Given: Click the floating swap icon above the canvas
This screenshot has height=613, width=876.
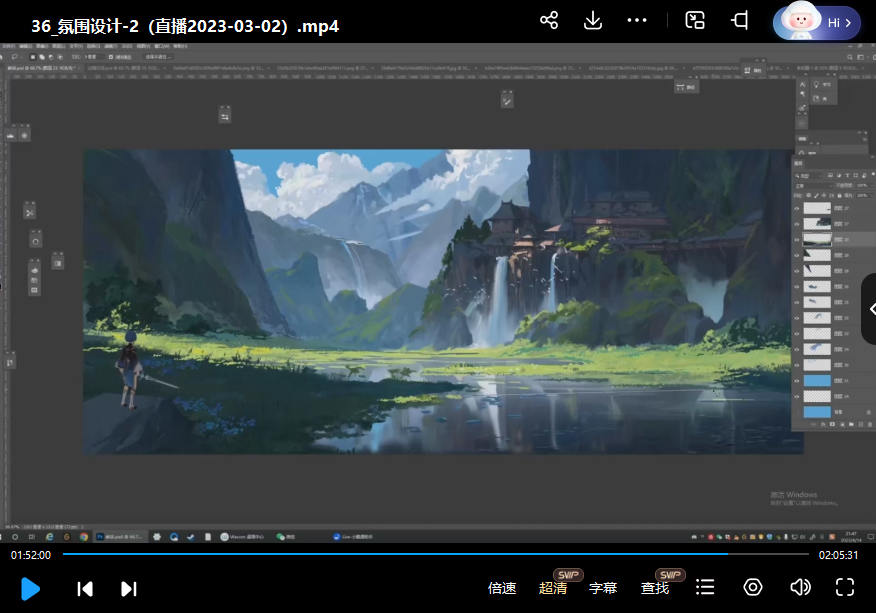Looking at the screenshot, I should point(225,116).
